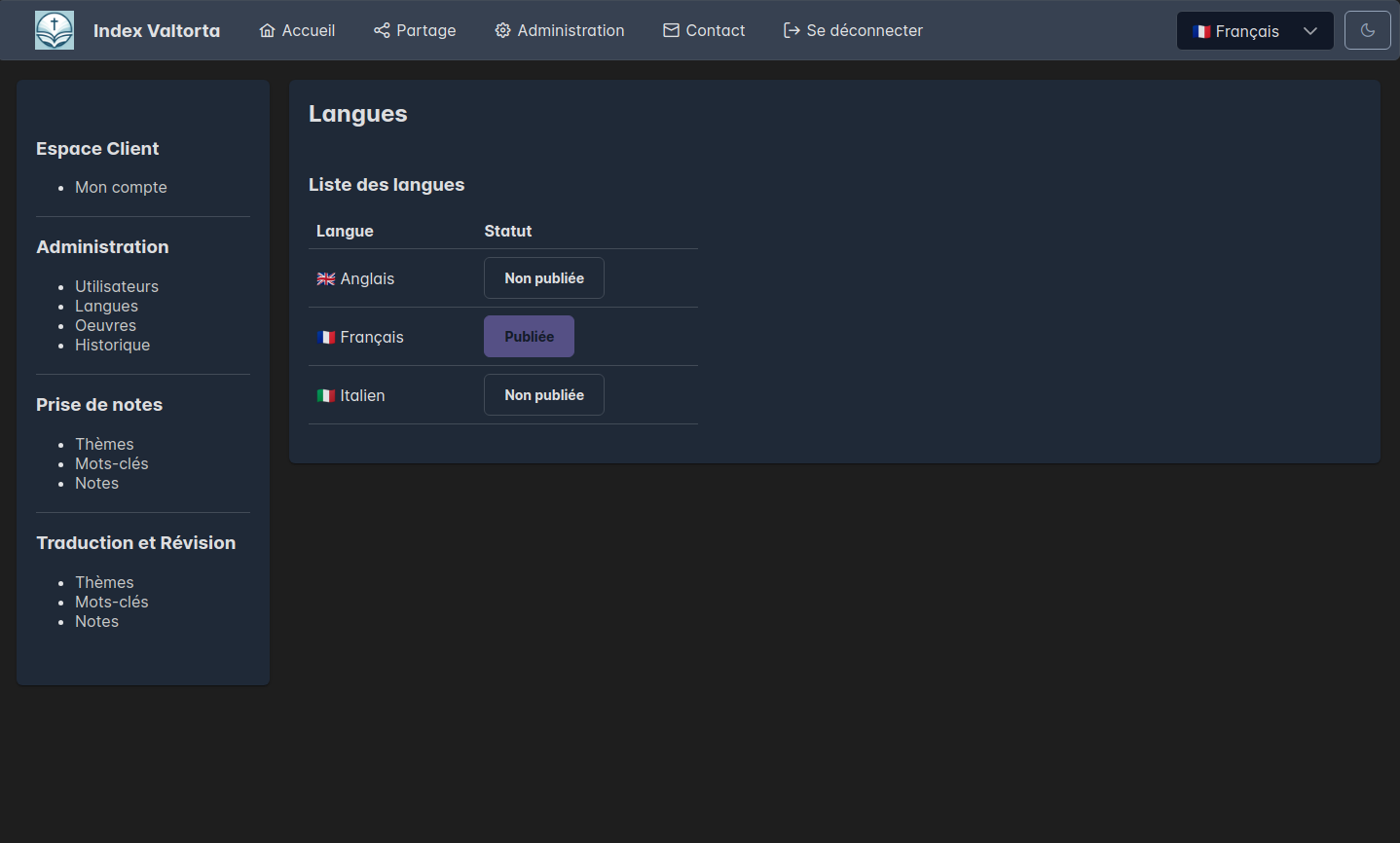The width and height of the screenshot is (1400, 843).
Task: Toggle dark mode with the moon icon
Action: point(1367,30)
